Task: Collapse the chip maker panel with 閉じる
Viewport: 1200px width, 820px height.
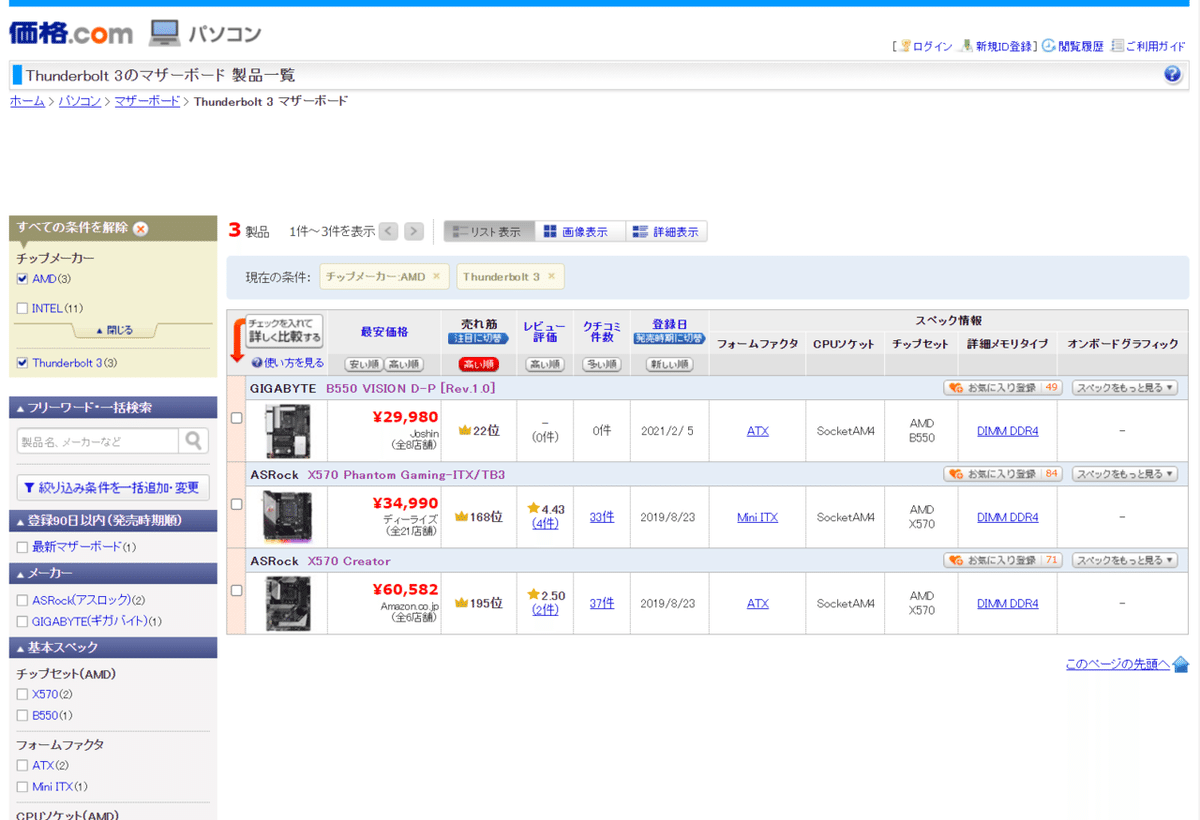Action: (113, 330)
